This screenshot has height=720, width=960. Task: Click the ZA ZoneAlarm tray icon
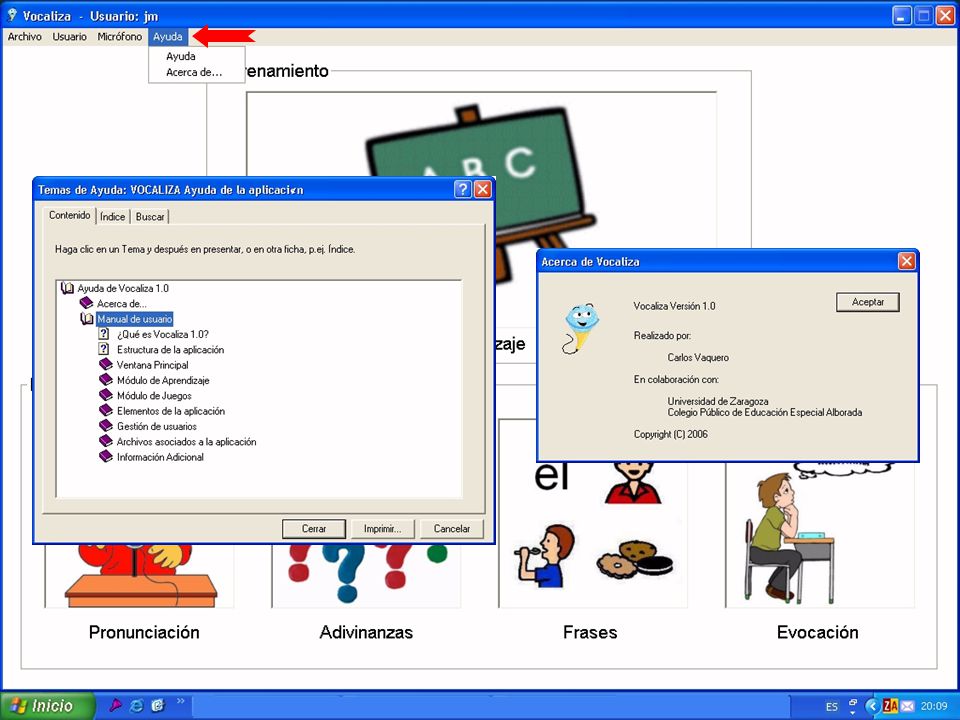pos(890,706)
